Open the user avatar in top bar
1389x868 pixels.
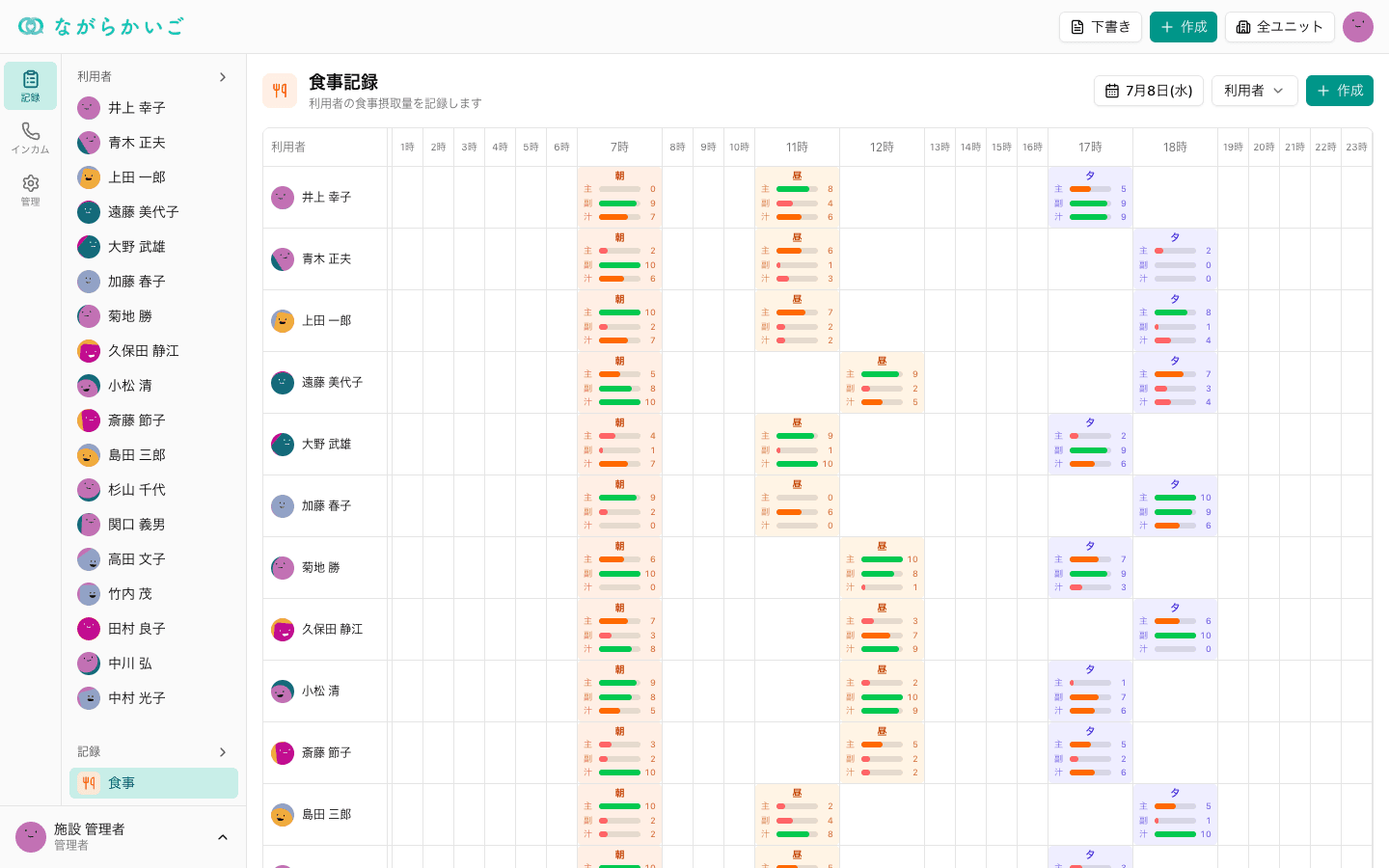(x=1358, y=27)
